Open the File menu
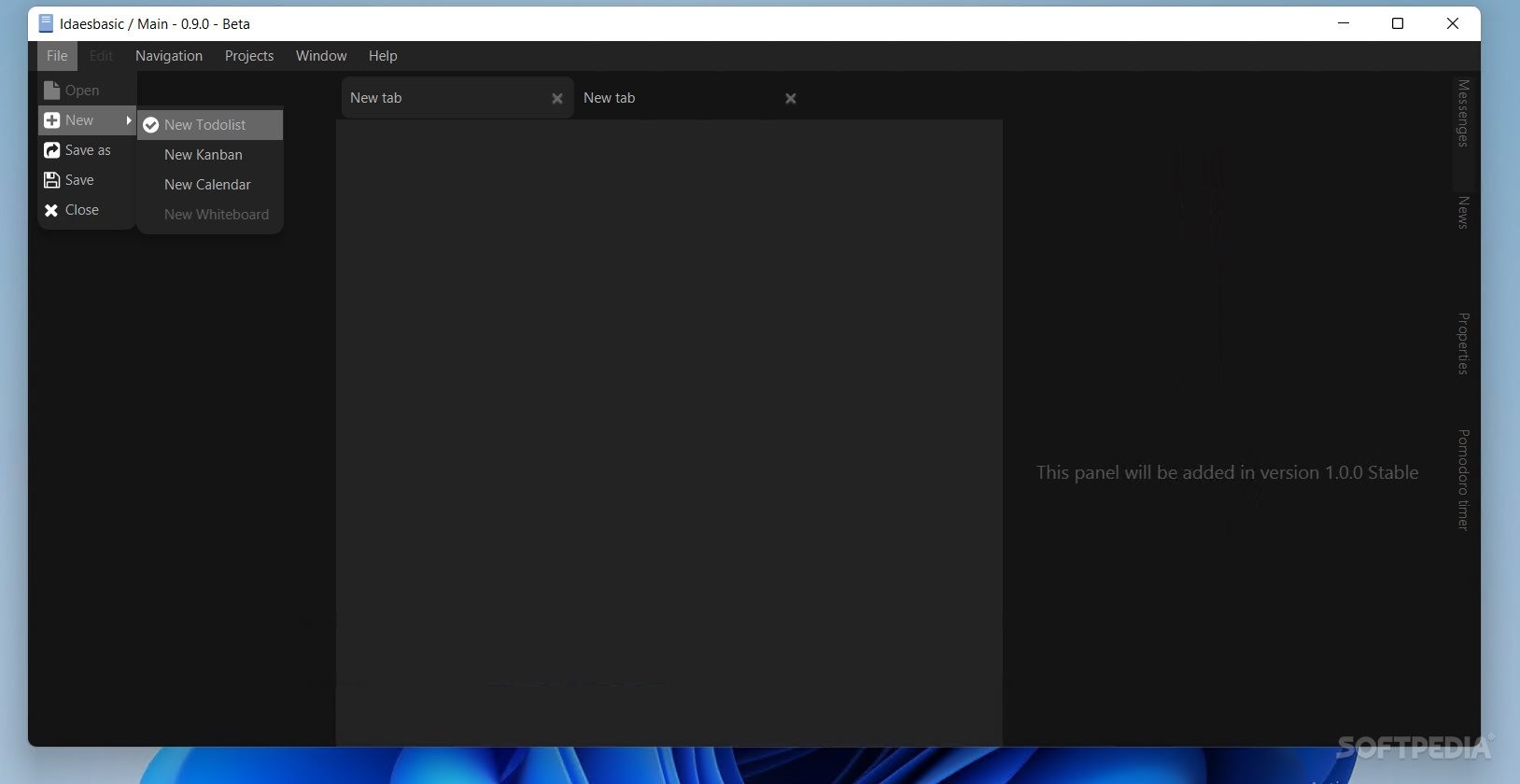 [57, 56]
